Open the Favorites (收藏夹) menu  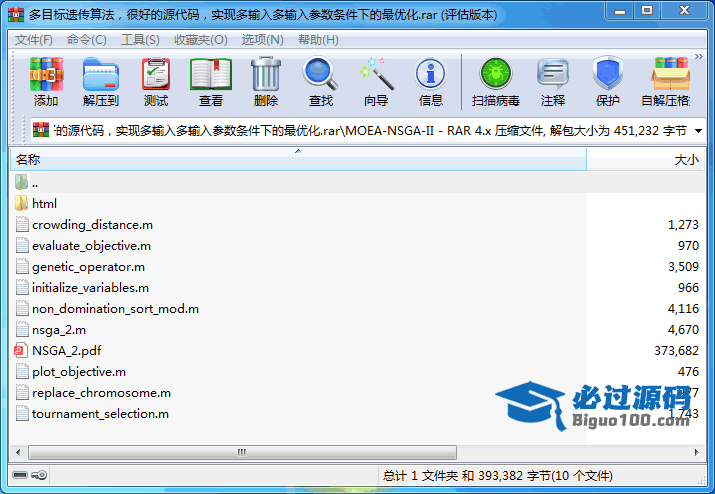(x=201, y=40)
